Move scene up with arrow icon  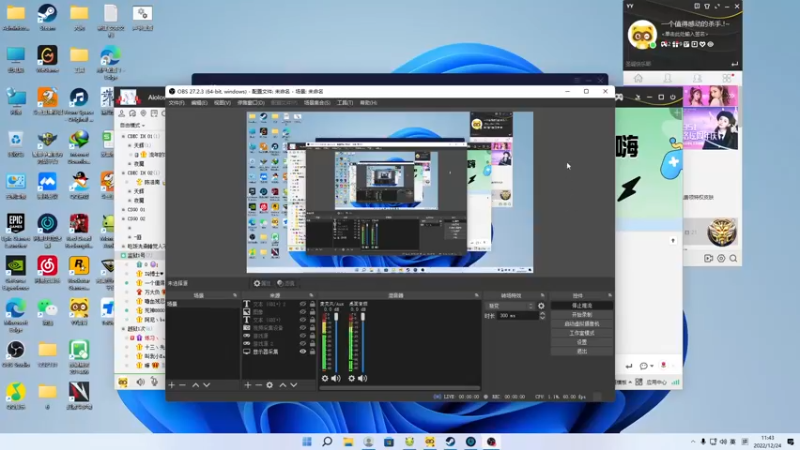pos(195,385)
